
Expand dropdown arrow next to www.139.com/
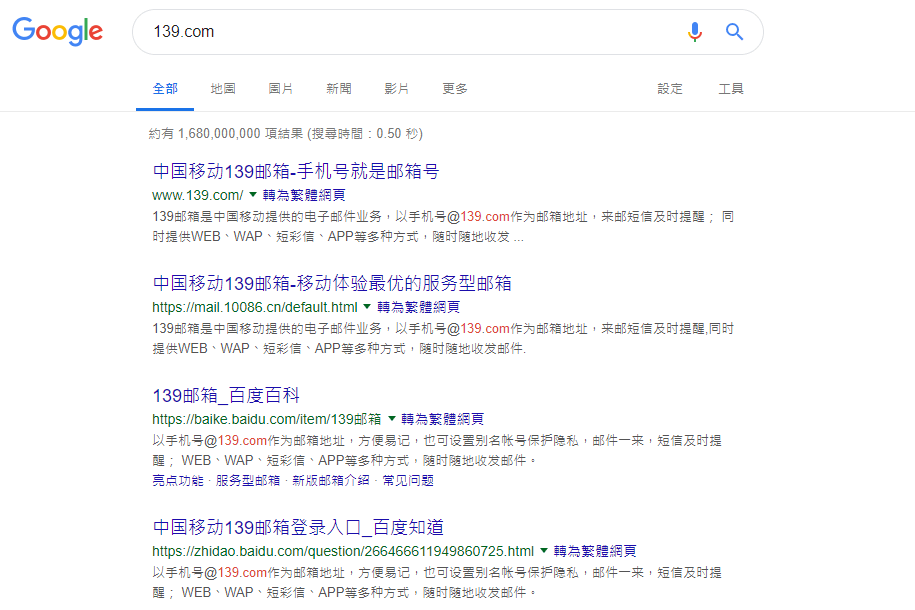click(x=253, y=194)
